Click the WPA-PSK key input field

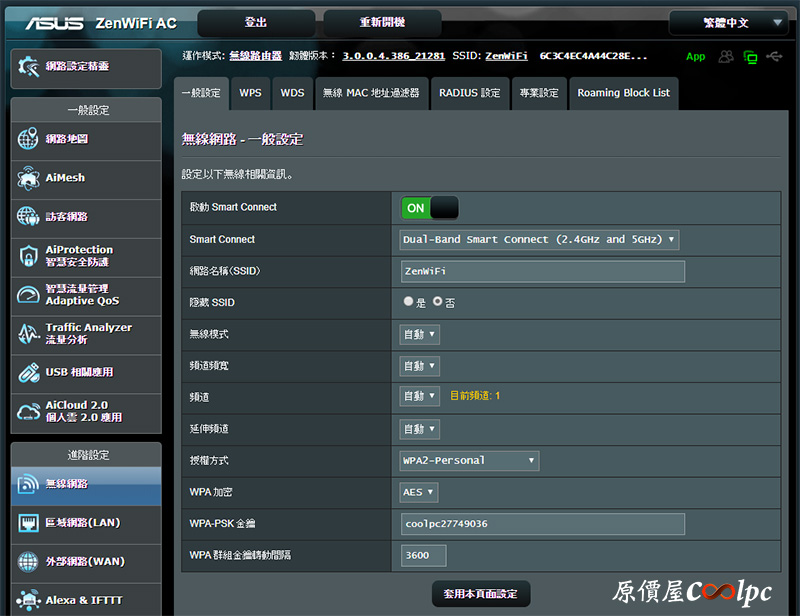tap(543, 524)
